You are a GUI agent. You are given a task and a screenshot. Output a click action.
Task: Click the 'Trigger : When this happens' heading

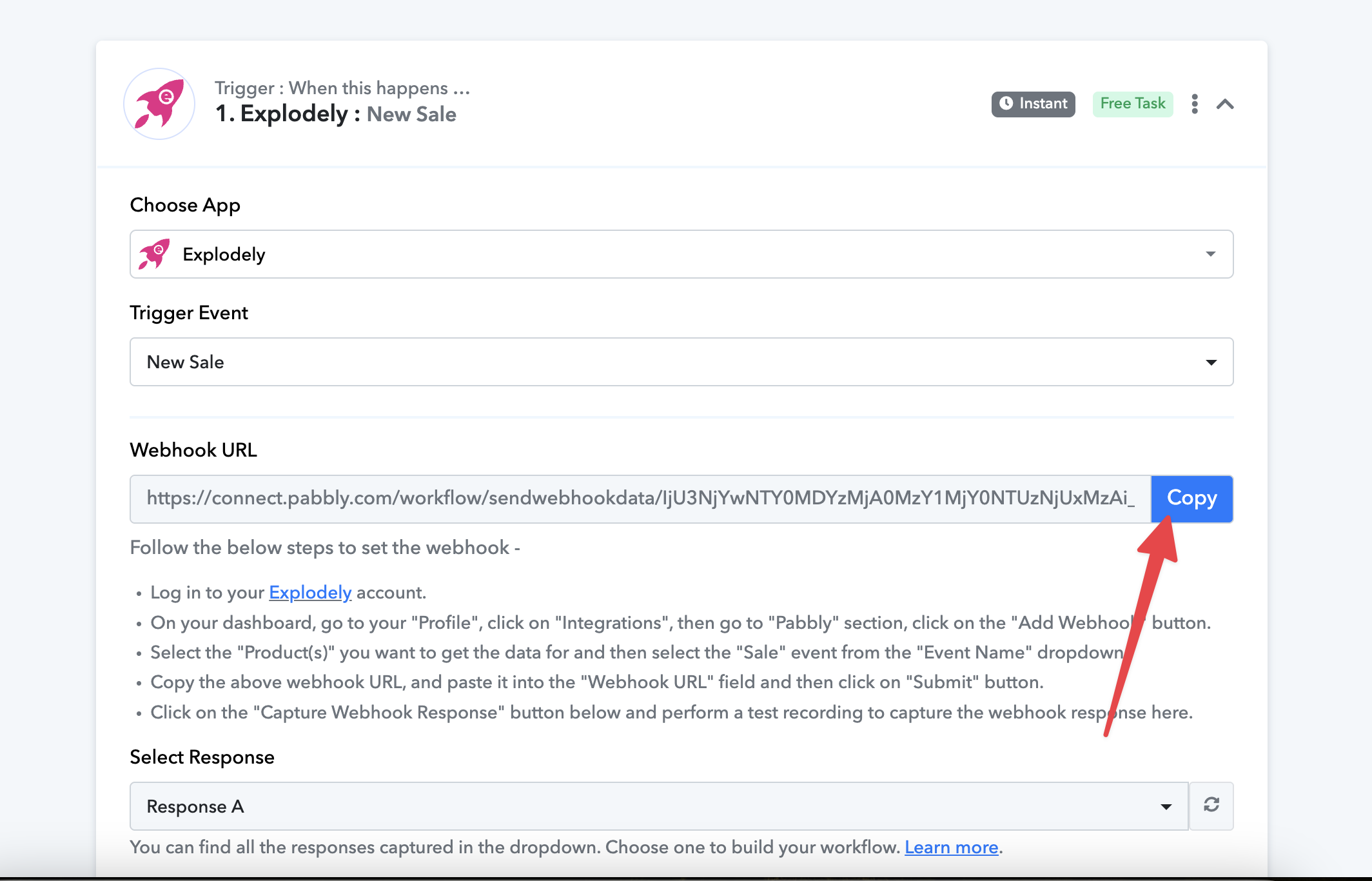pos(342,88)
